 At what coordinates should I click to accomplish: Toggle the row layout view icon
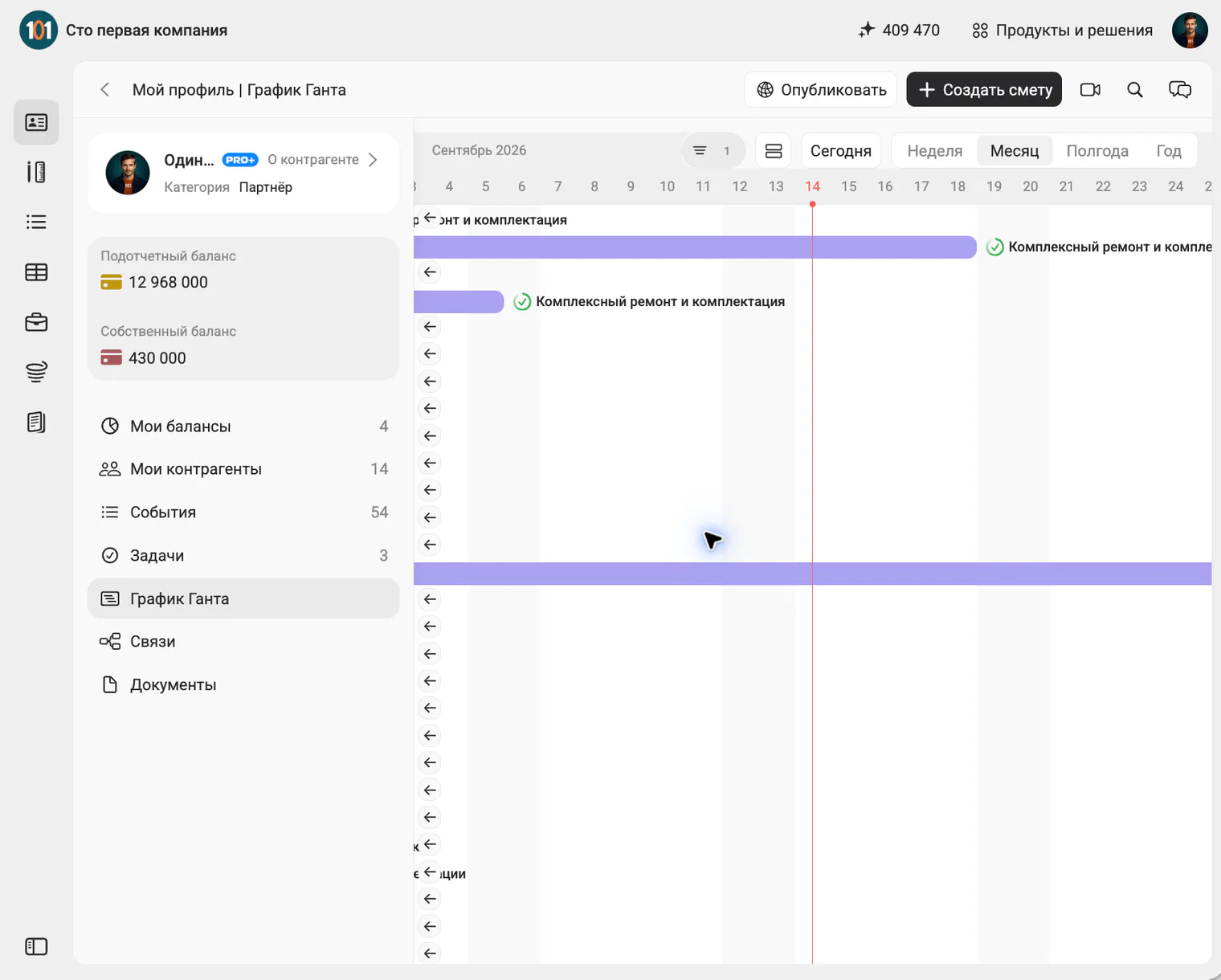point(774,151)
